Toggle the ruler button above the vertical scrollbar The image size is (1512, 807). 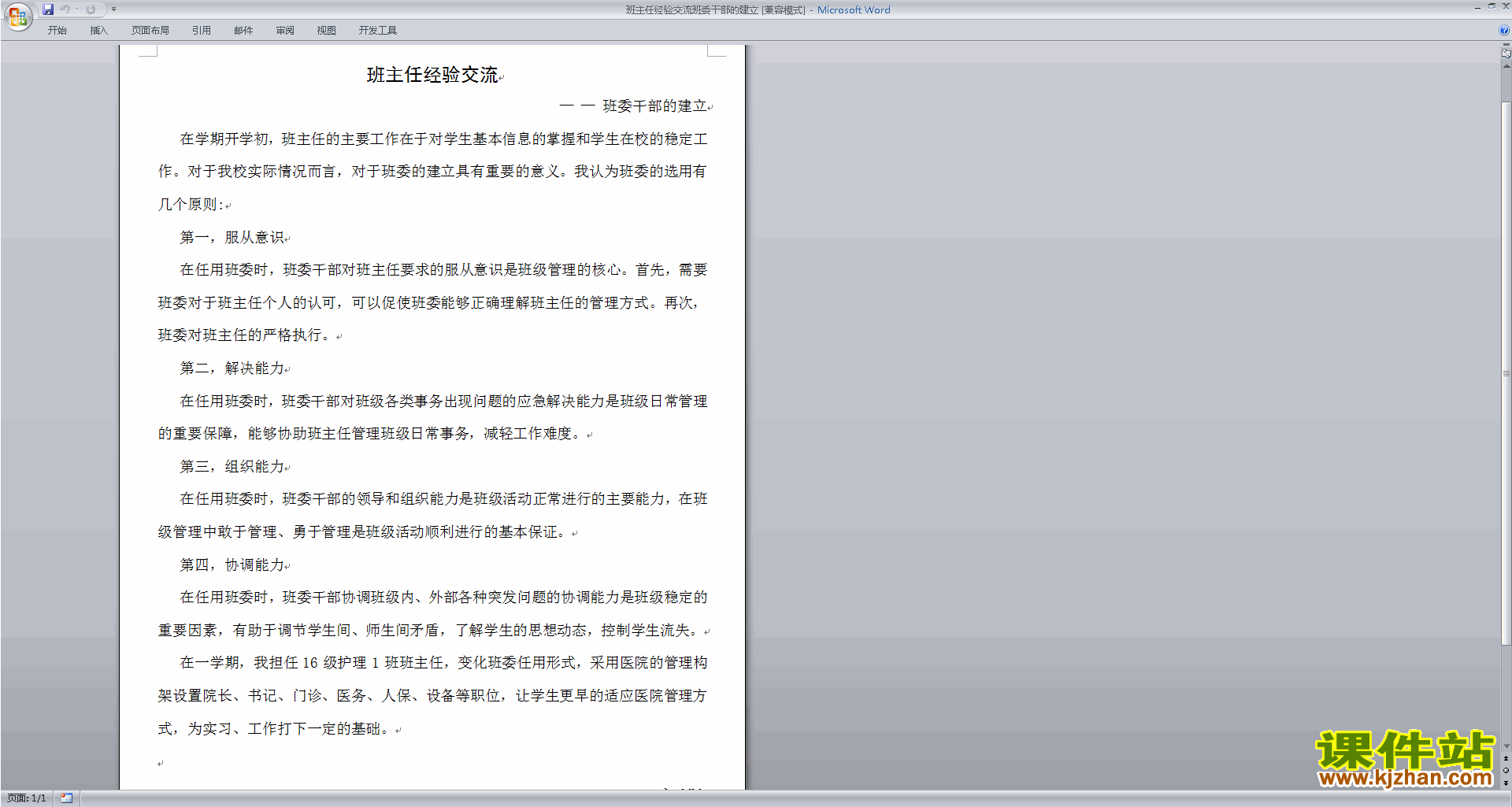tap(1506, 54)
